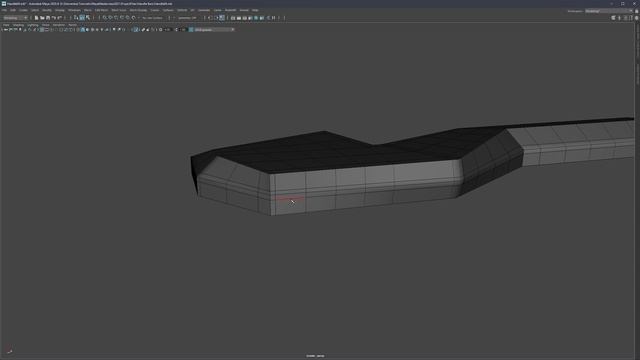Expand the Symmetry setting dropdown
This screenshot has width=640, height=360.
point(188,18)
